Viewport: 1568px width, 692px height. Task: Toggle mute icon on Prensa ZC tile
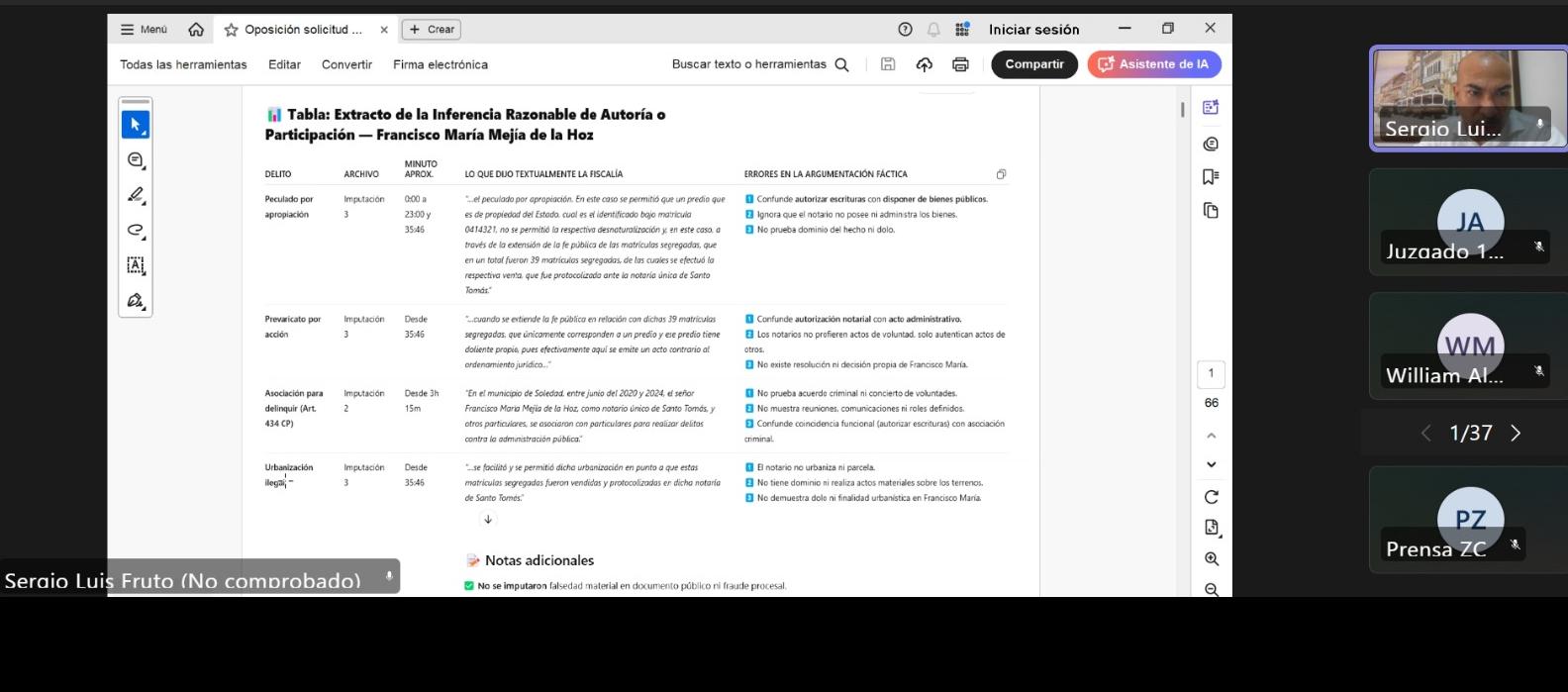(x=1515, y=544)
